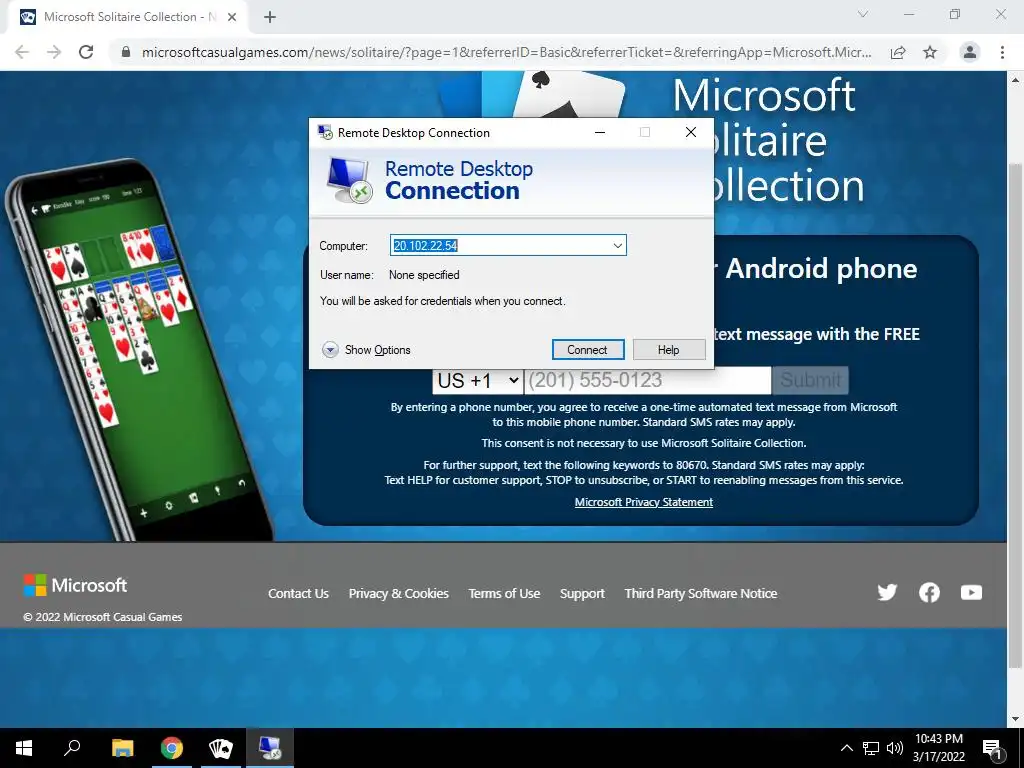Open the Chrome three-dot menu
The image size is (1024, 768).
1002,52
